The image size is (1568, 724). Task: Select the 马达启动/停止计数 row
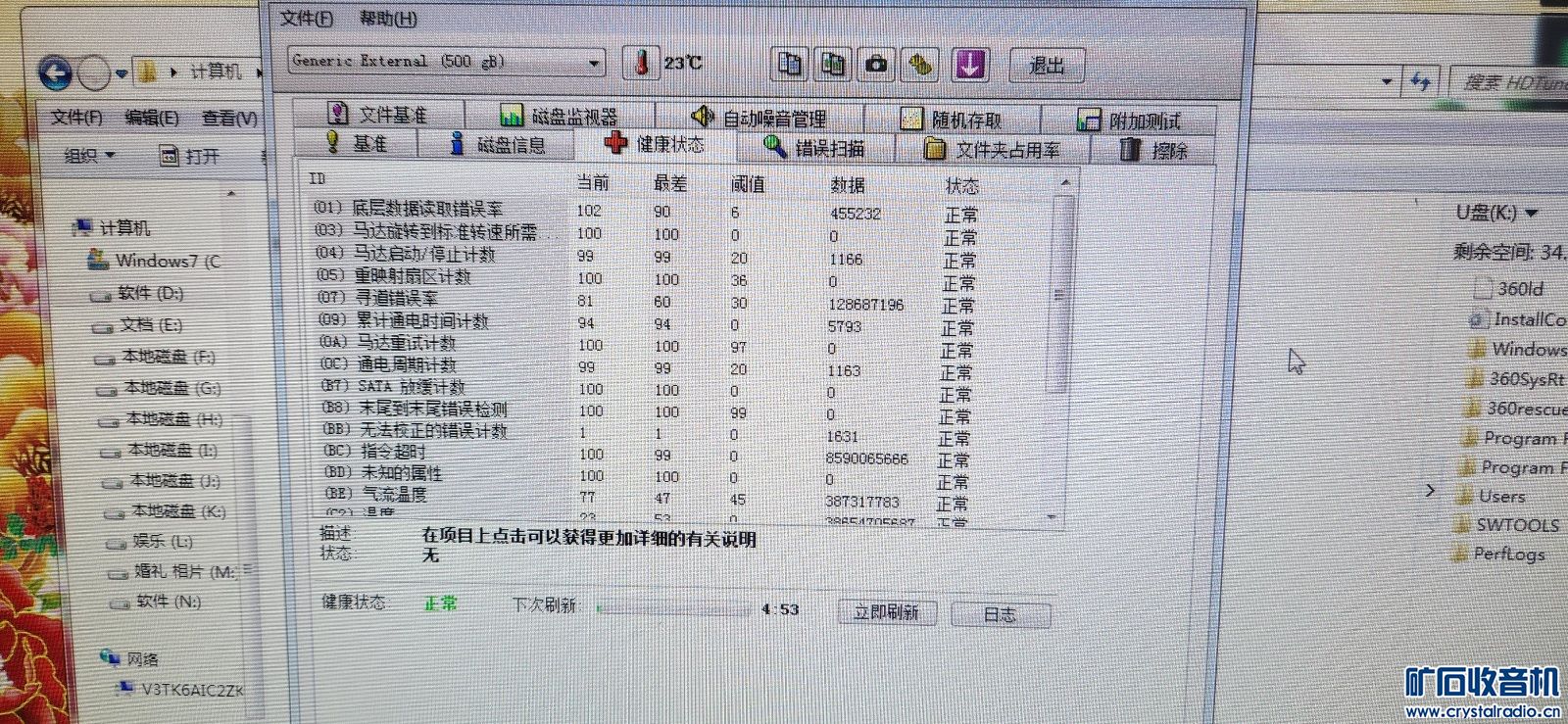(647, 256)
